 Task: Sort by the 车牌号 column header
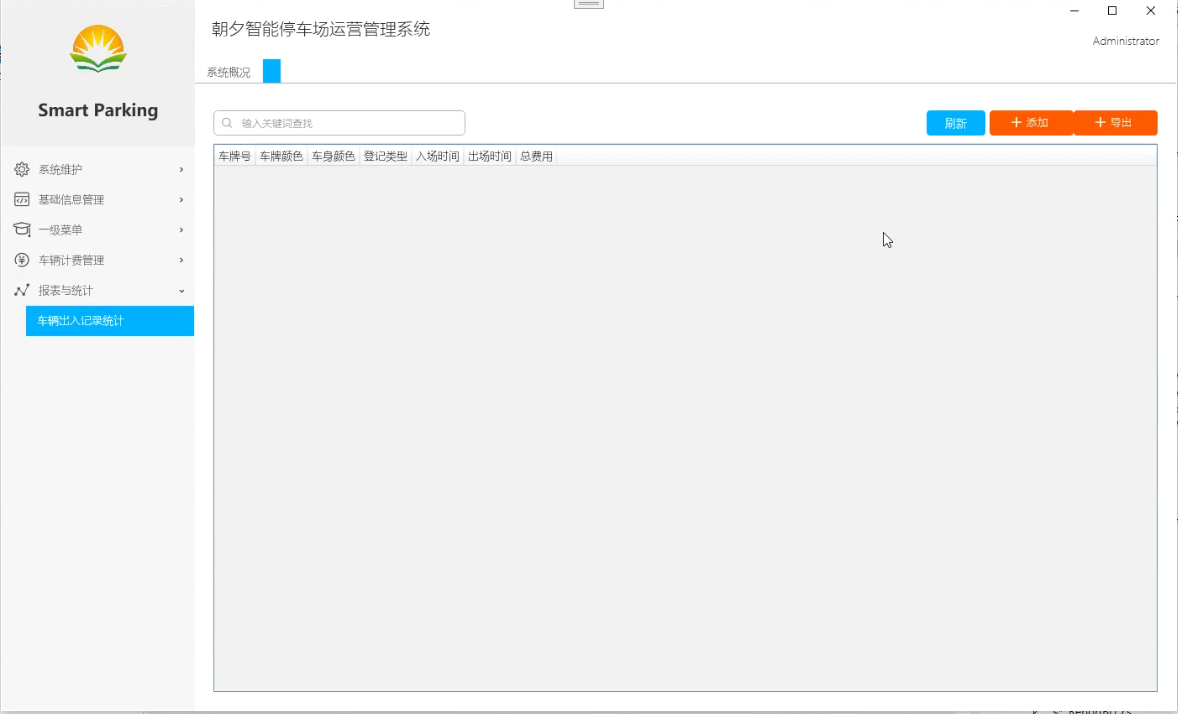(234, 156)
